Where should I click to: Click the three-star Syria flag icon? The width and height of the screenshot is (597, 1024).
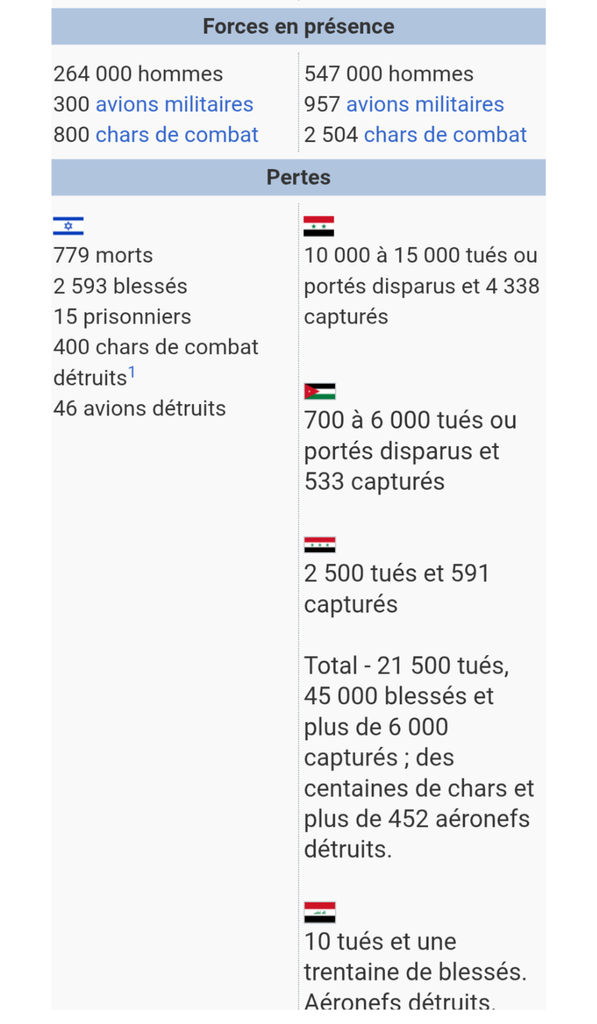point(319,545)
